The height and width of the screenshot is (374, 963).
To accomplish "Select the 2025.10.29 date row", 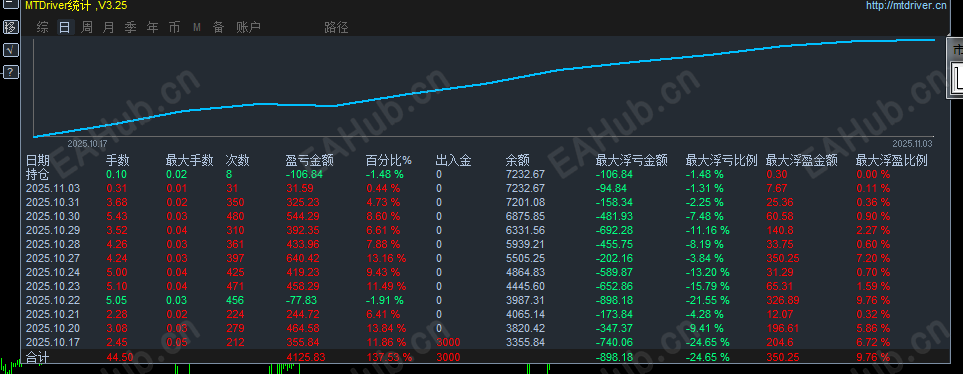I will [53, 230].
